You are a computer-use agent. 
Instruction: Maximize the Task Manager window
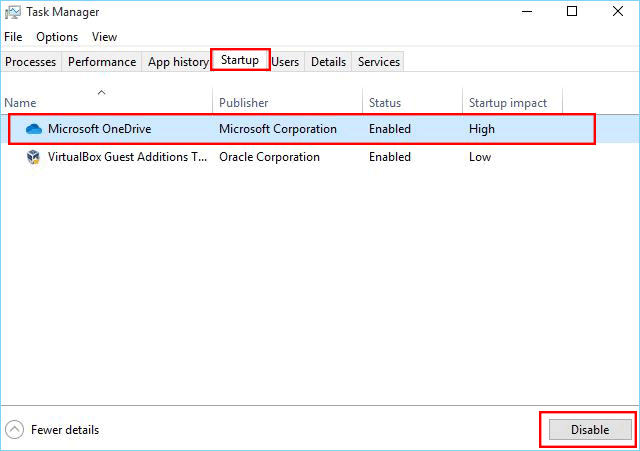(x=572, y=11)
